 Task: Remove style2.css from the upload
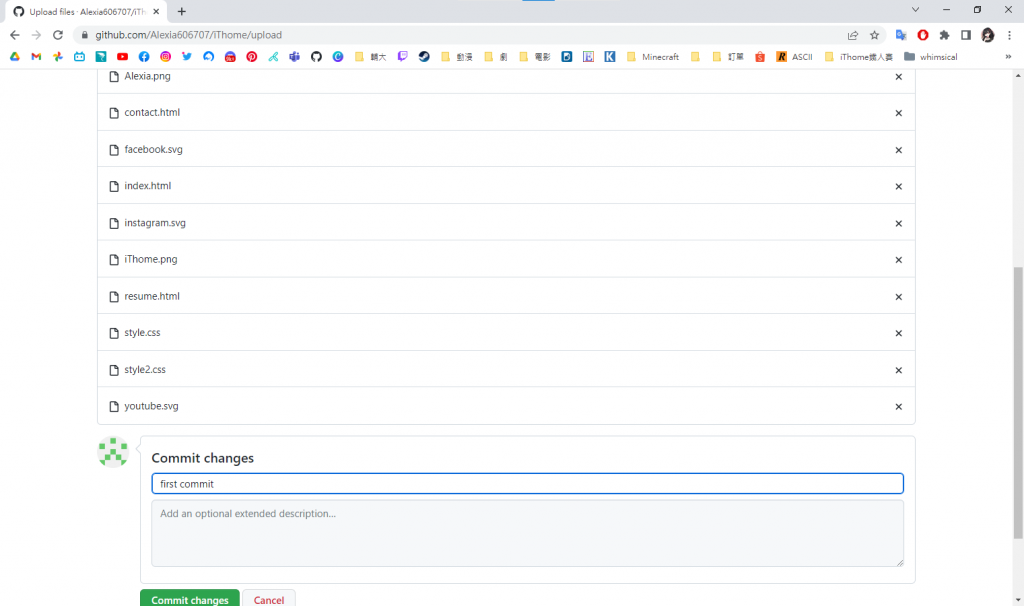tap(899, 370)
